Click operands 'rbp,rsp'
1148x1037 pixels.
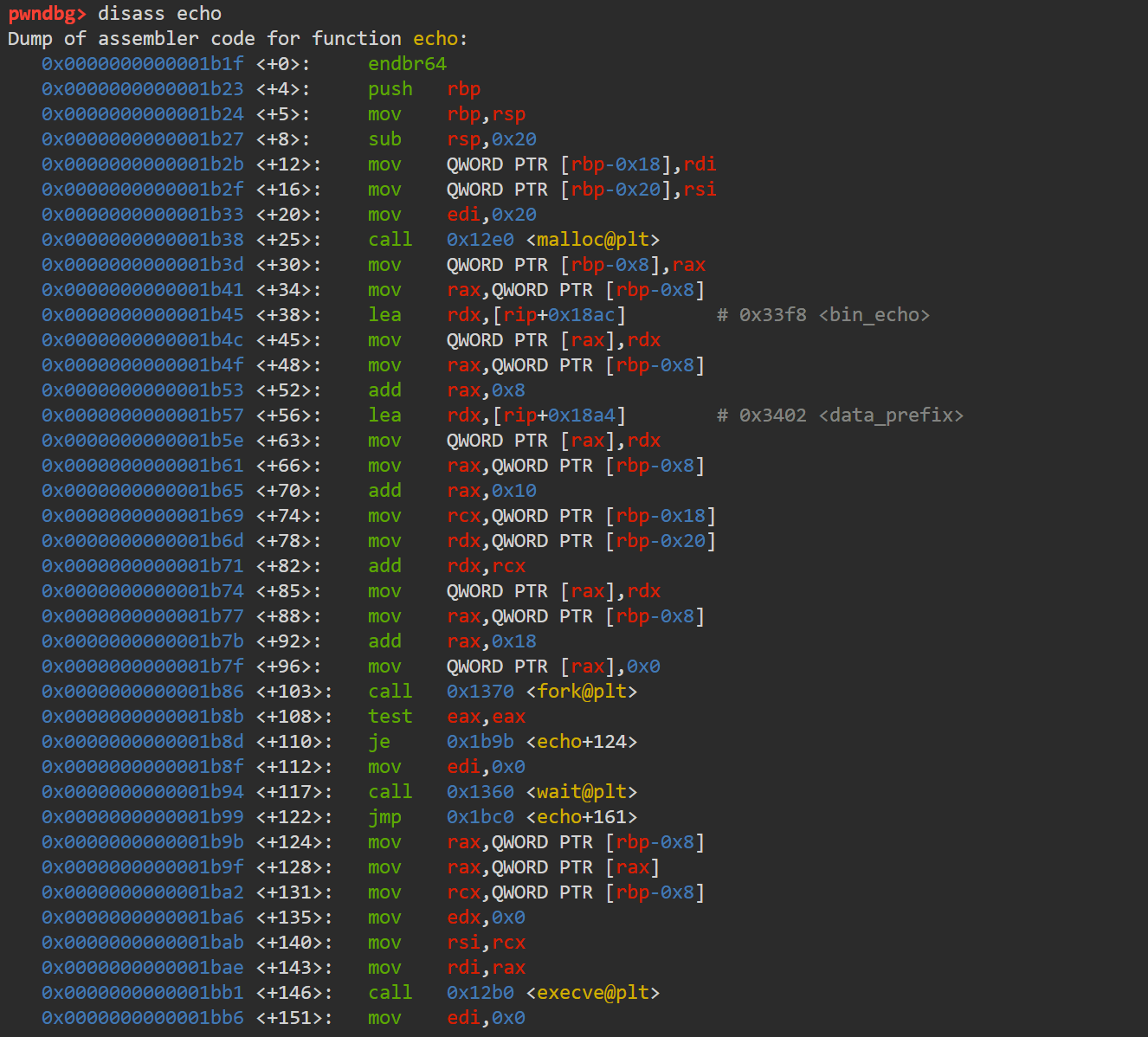pos(487,114)
